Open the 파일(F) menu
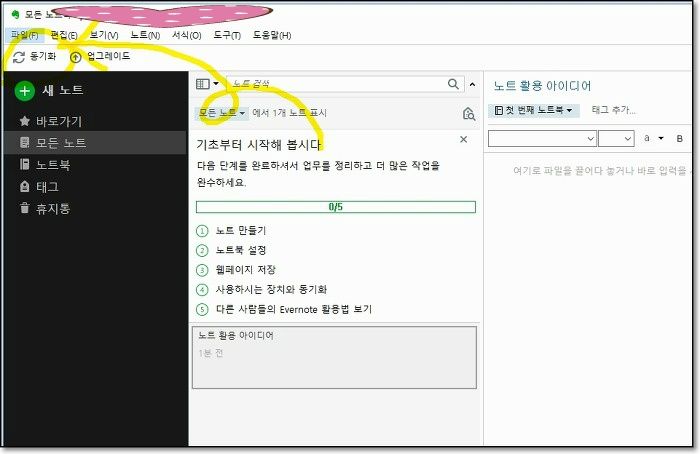The width and height of the screenshot is (700, 454). tap(25, 35)
